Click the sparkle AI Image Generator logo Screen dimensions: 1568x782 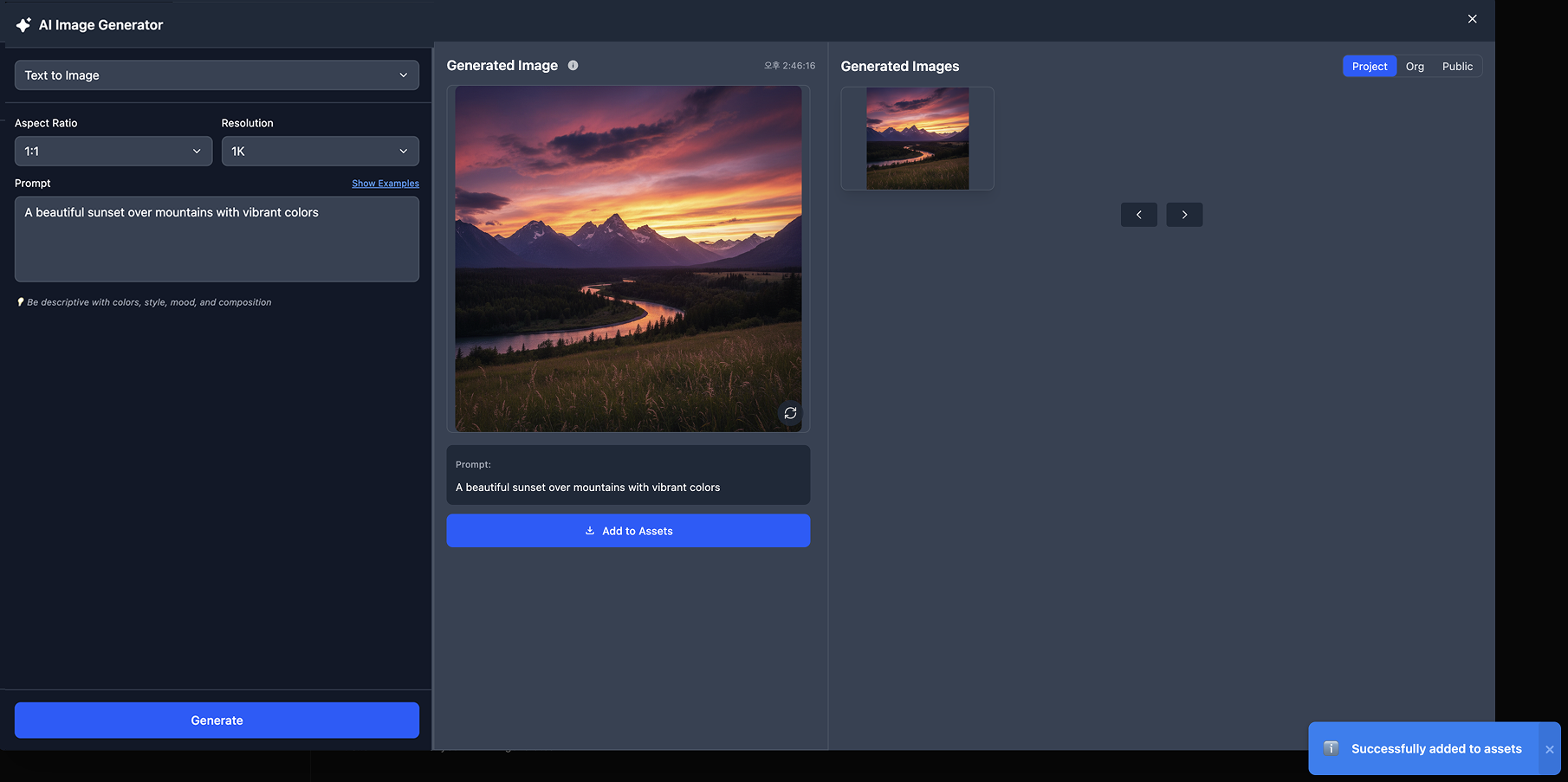[23, 25]
